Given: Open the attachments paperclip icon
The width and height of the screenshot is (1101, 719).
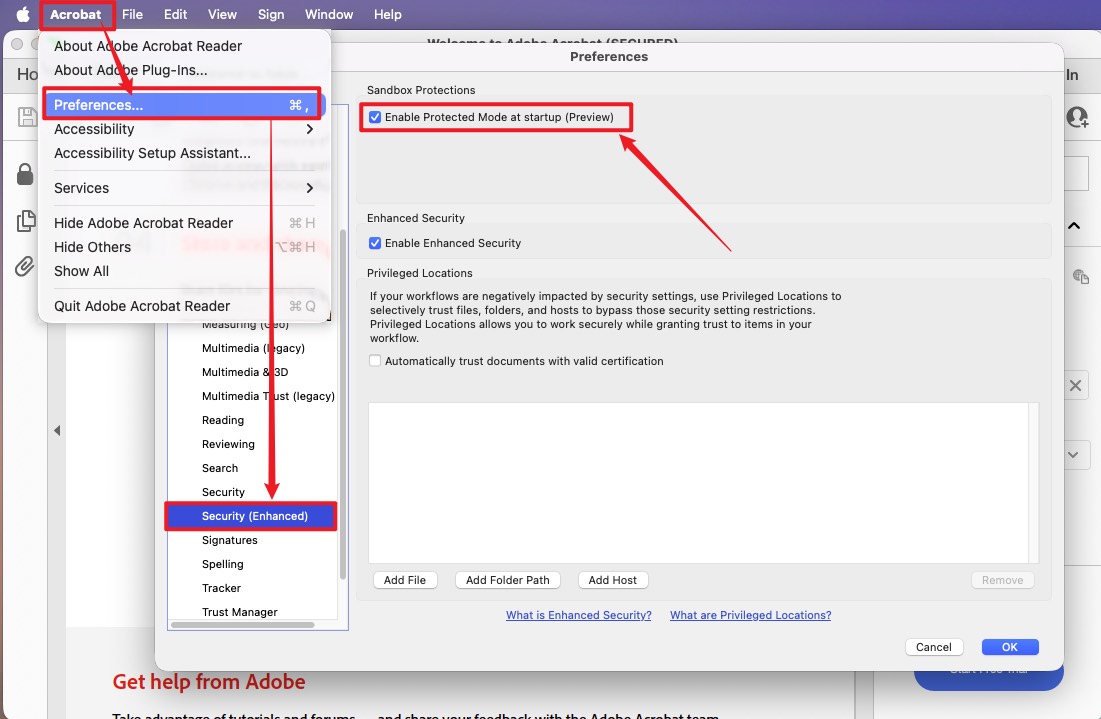Looking at the screenshot, I should 25,266.
